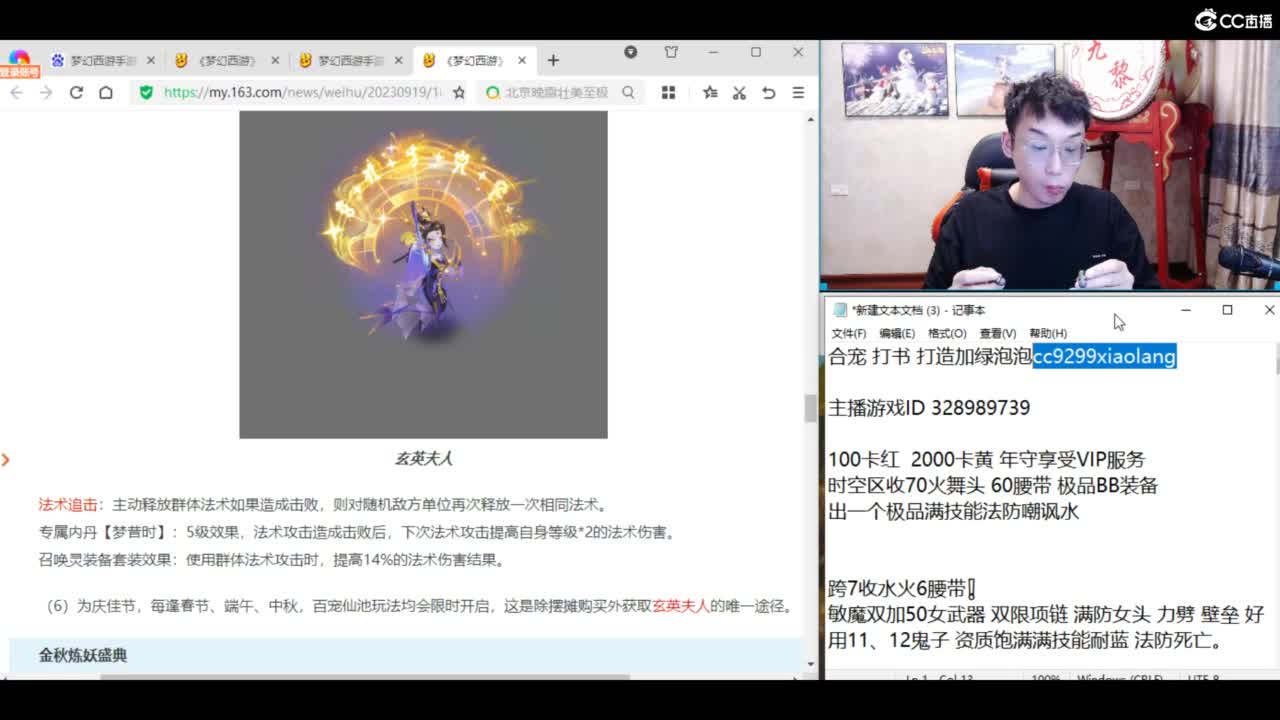1280x720 pixels.
Task: Click the orange side arrow expander
Action: [6, 460]
